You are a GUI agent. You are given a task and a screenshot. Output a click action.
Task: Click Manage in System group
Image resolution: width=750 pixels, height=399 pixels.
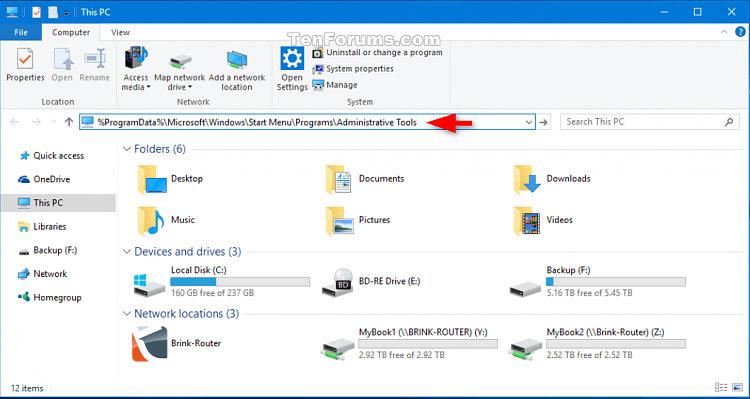(335, 85)
